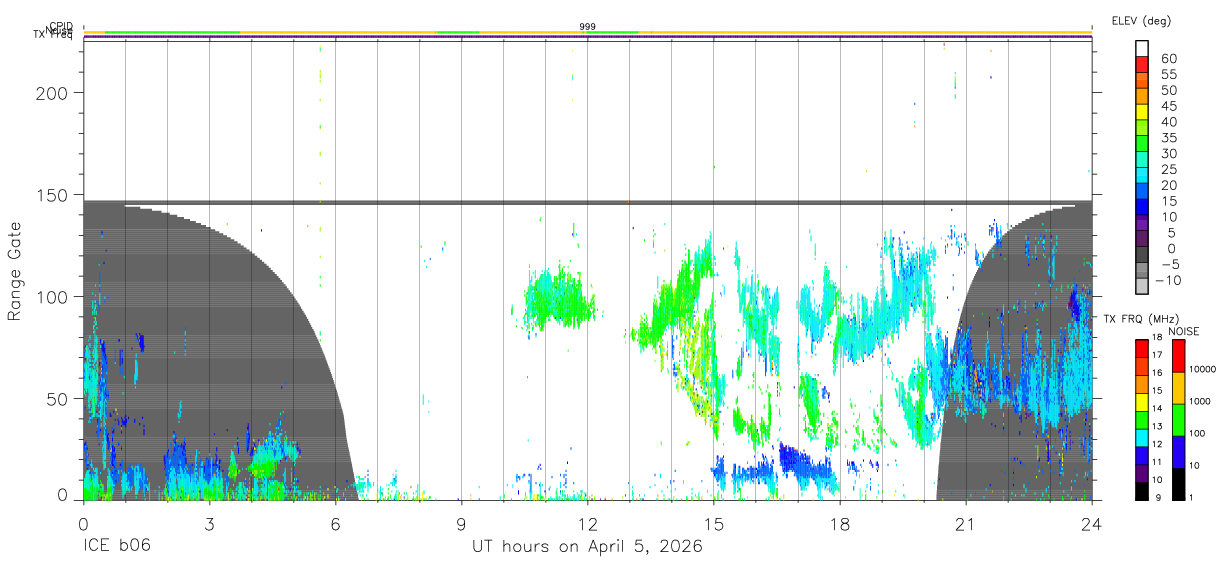Pick the orange segment of NOISE colorbar

click(x=1177, y=388)
